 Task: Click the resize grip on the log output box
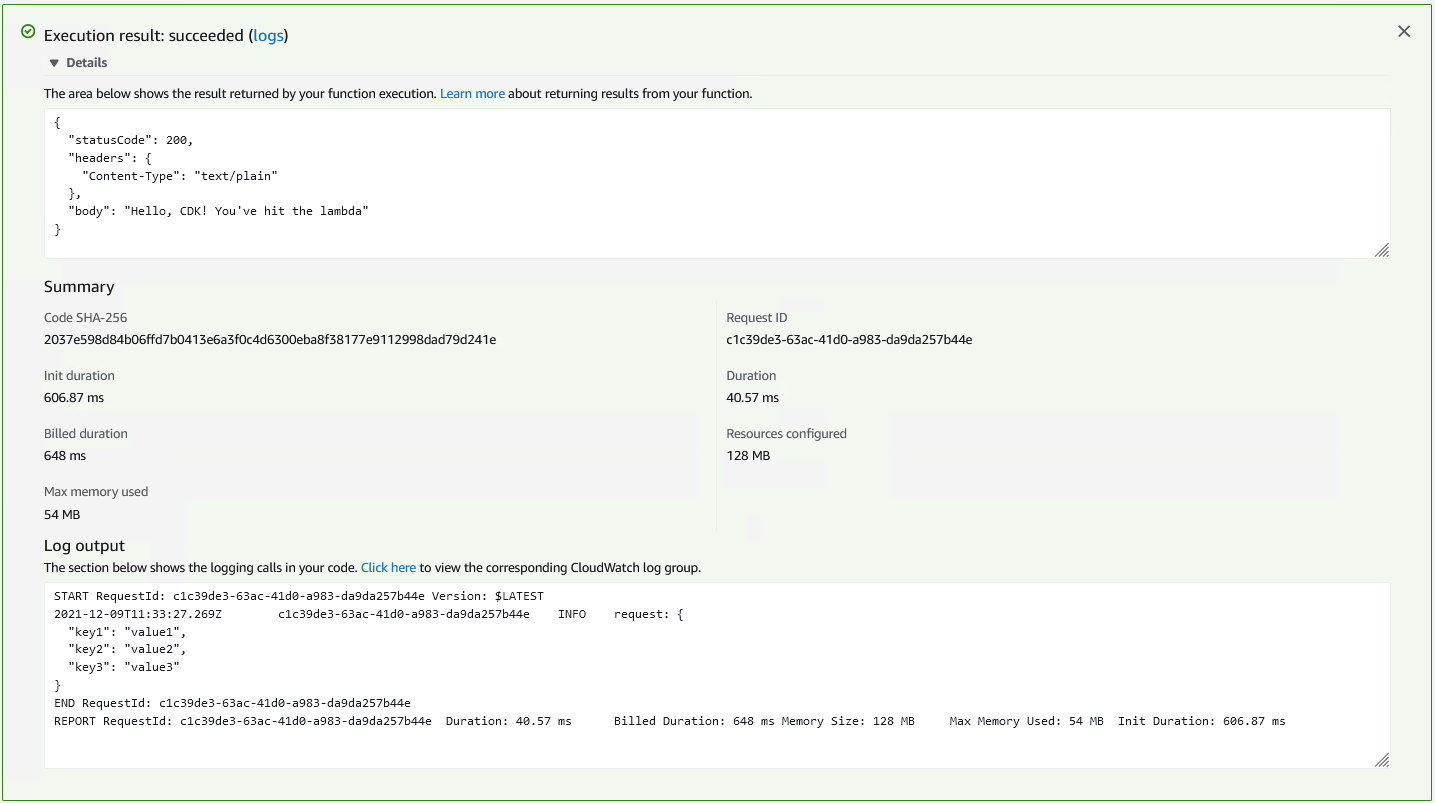[1382, 759]
